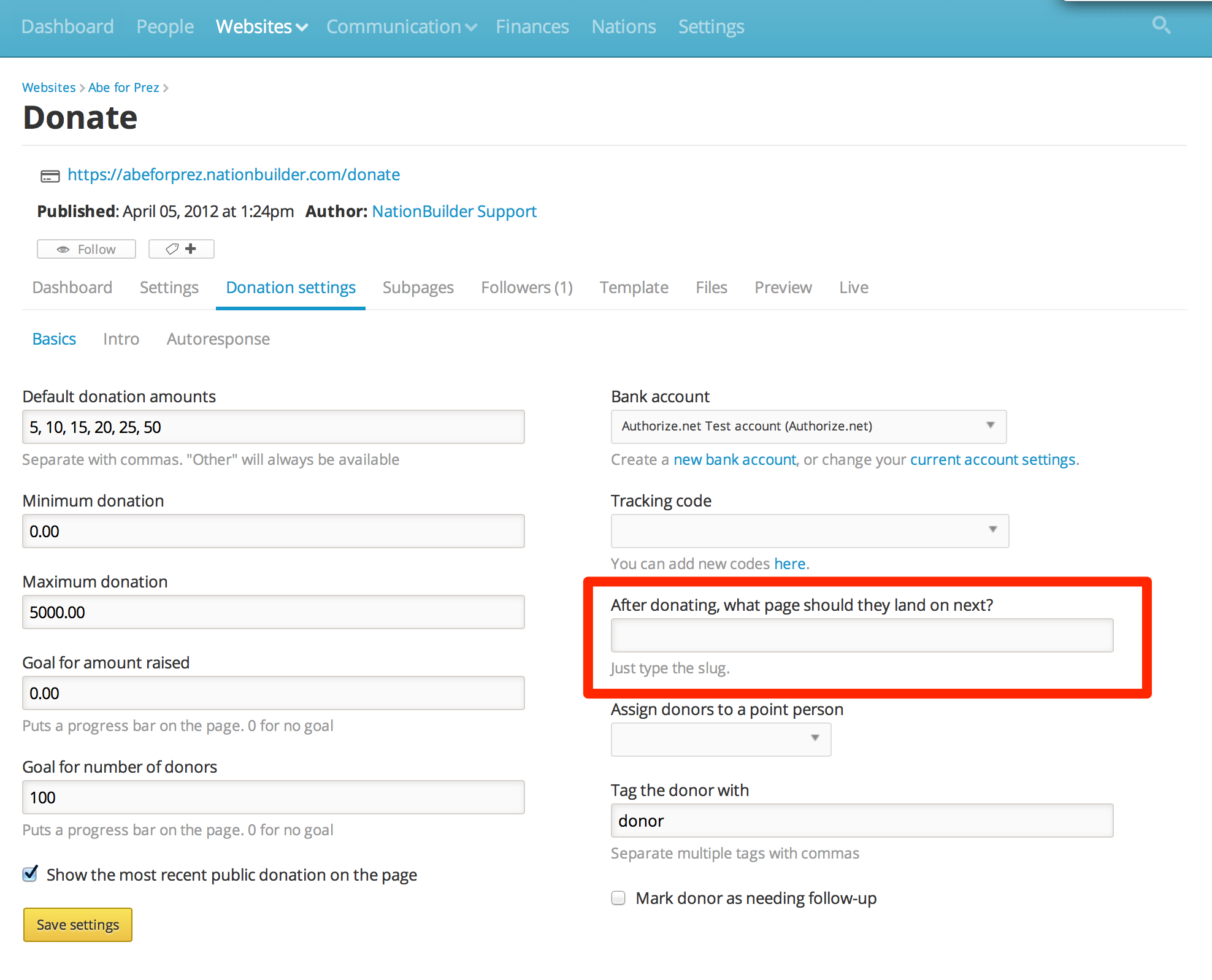Click the 'here' link for tracking codes
The width and height of the screenshot is (1212, 980).
pos(790,564)
